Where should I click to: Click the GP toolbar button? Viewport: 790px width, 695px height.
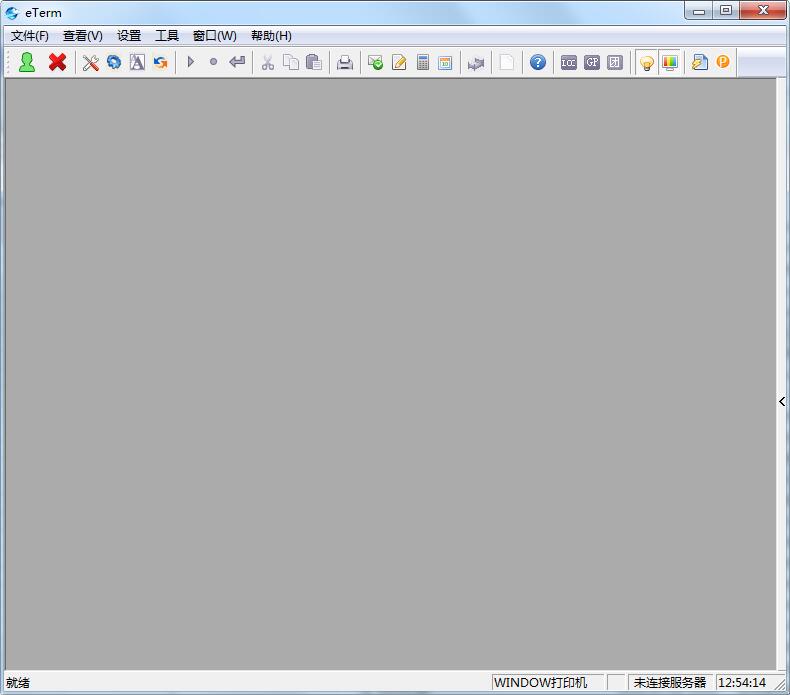(592, 62)
